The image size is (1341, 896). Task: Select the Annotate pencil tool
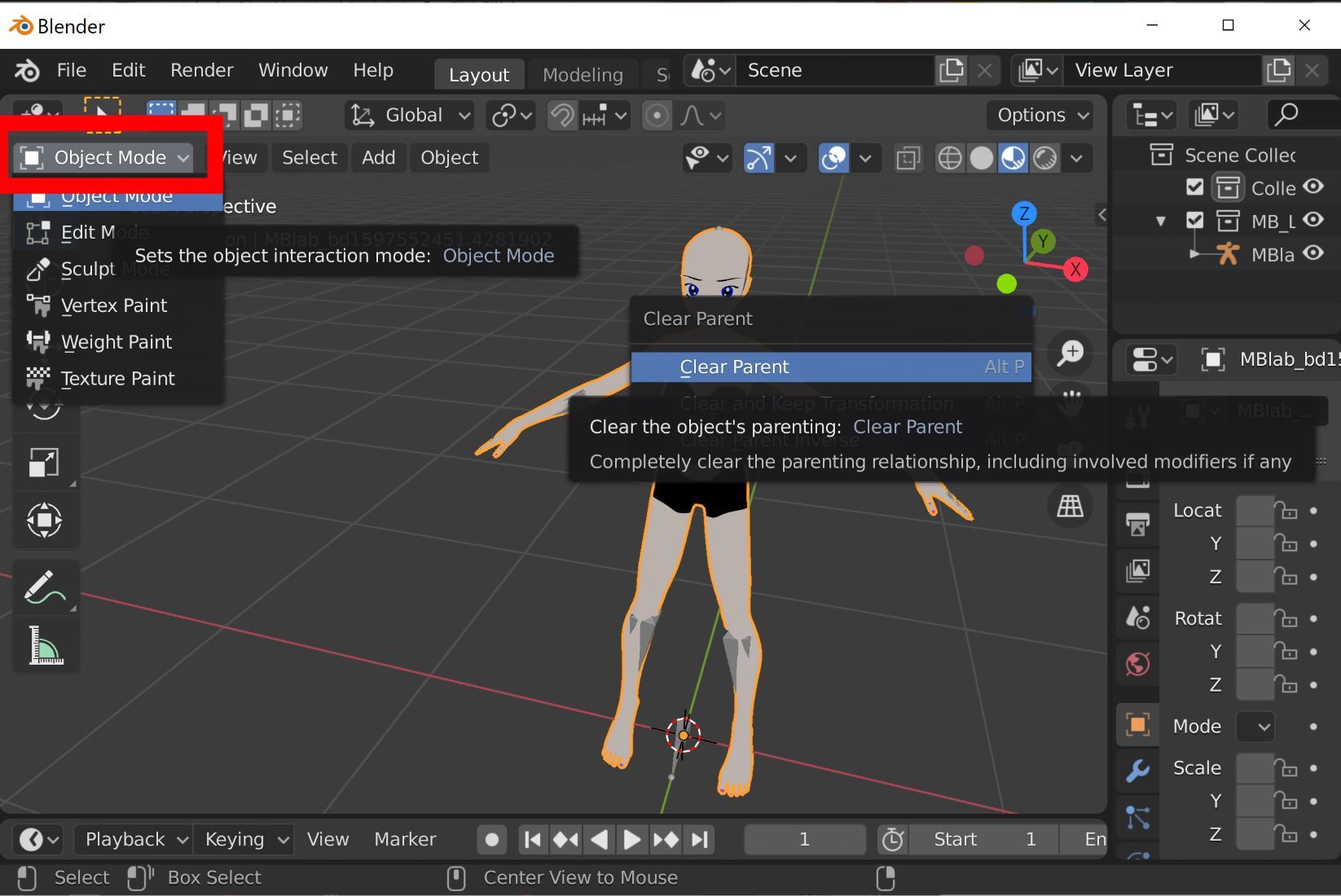tap(44, 587)
